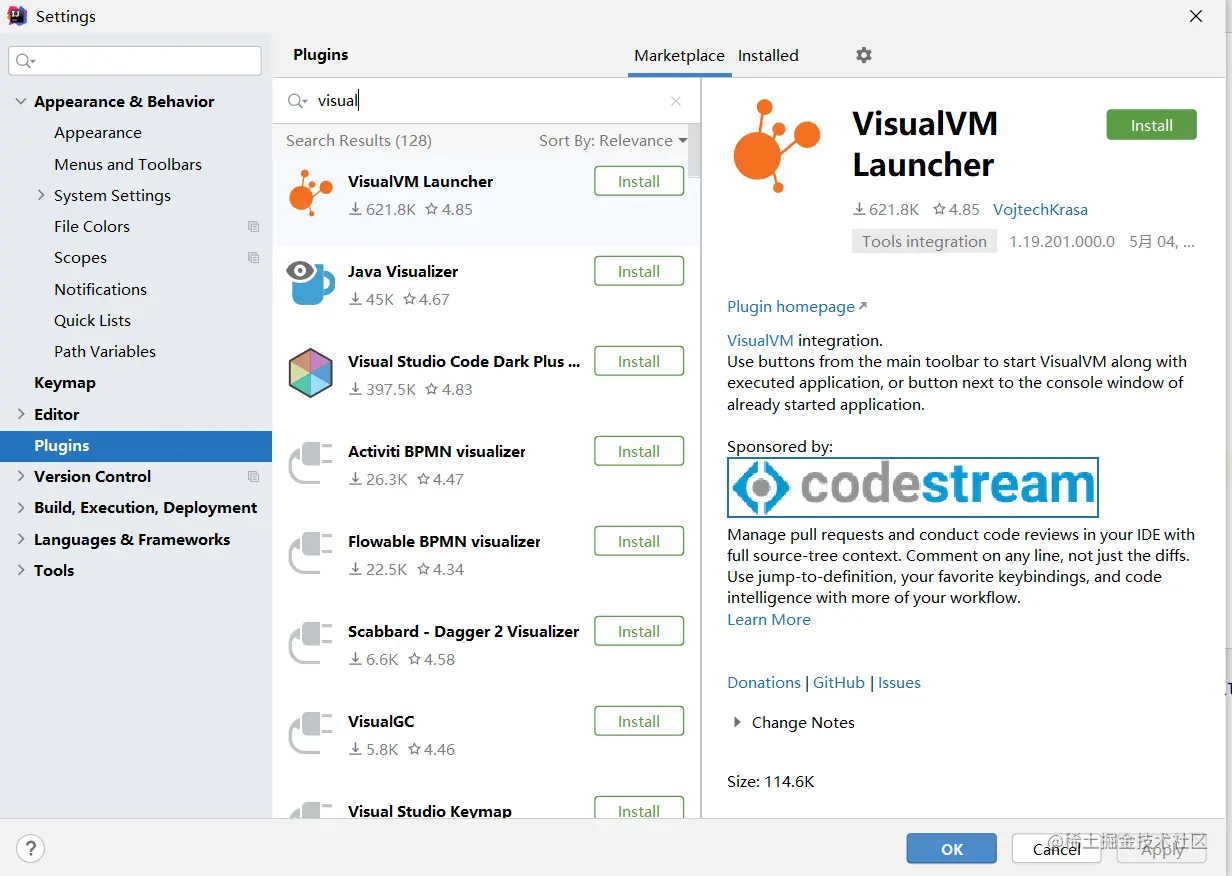Expand the Change Notes section

coord(738,722)
